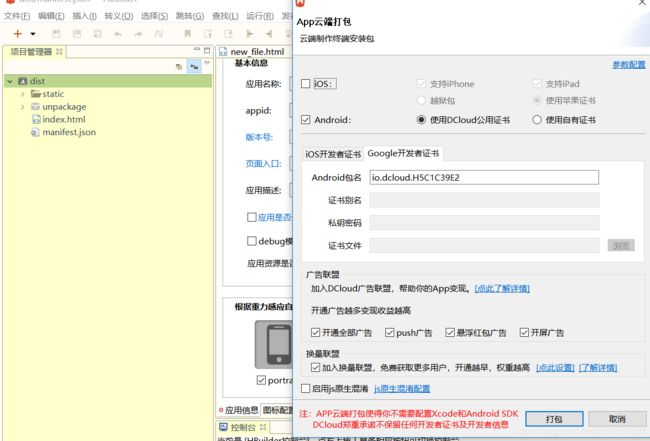The width and height of the screenshot is (650, 441).
Task: Switch to 图标配置 bottom tab
Action: (277, 410)
